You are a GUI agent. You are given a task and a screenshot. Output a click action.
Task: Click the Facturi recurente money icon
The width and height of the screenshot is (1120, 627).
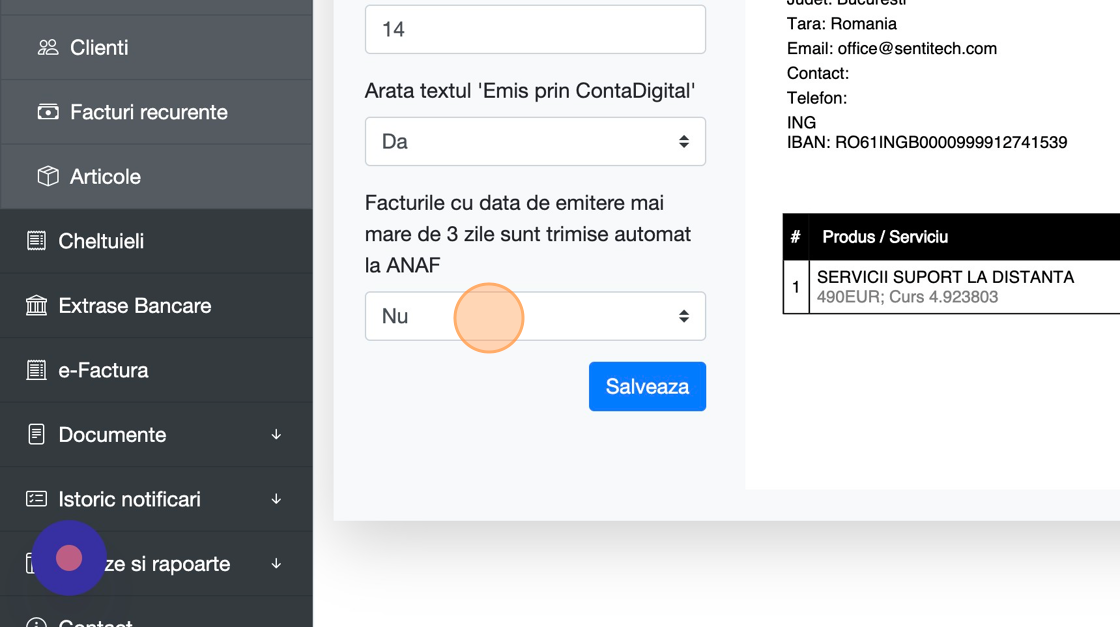(47, 112)
